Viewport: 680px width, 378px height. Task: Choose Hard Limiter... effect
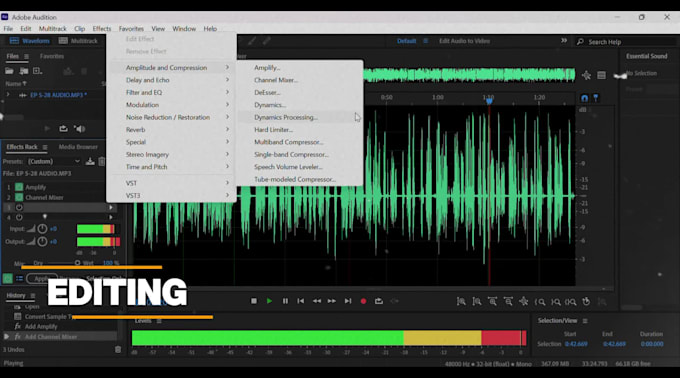pos(273,130)
